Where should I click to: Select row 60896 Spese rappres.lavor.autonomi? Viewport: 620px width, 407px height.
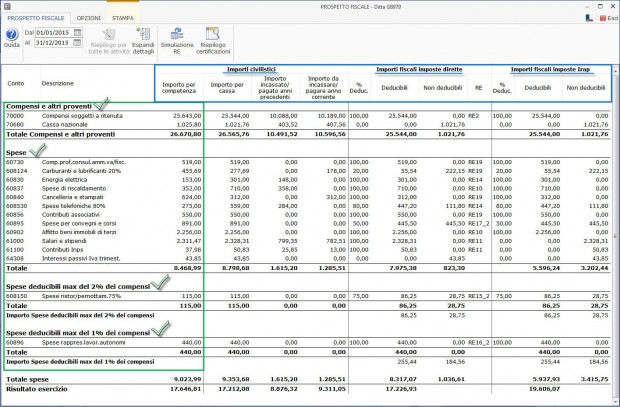tap(308, 343)
